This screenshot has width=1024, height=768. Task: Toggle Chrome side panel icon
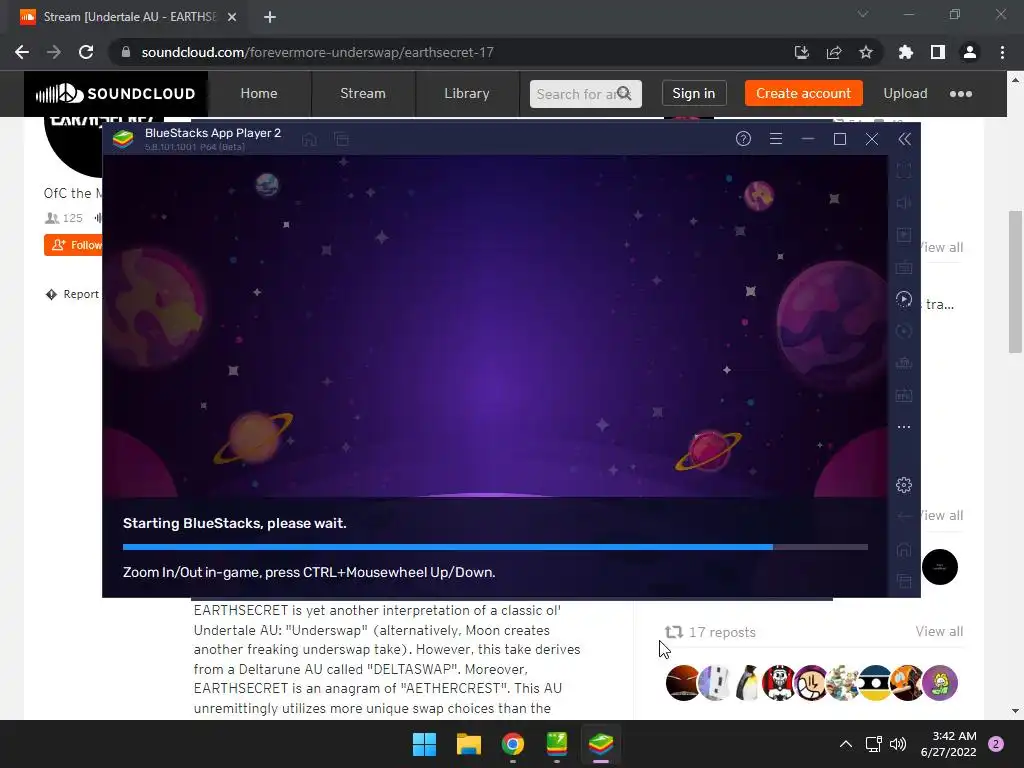pos(938,52)
